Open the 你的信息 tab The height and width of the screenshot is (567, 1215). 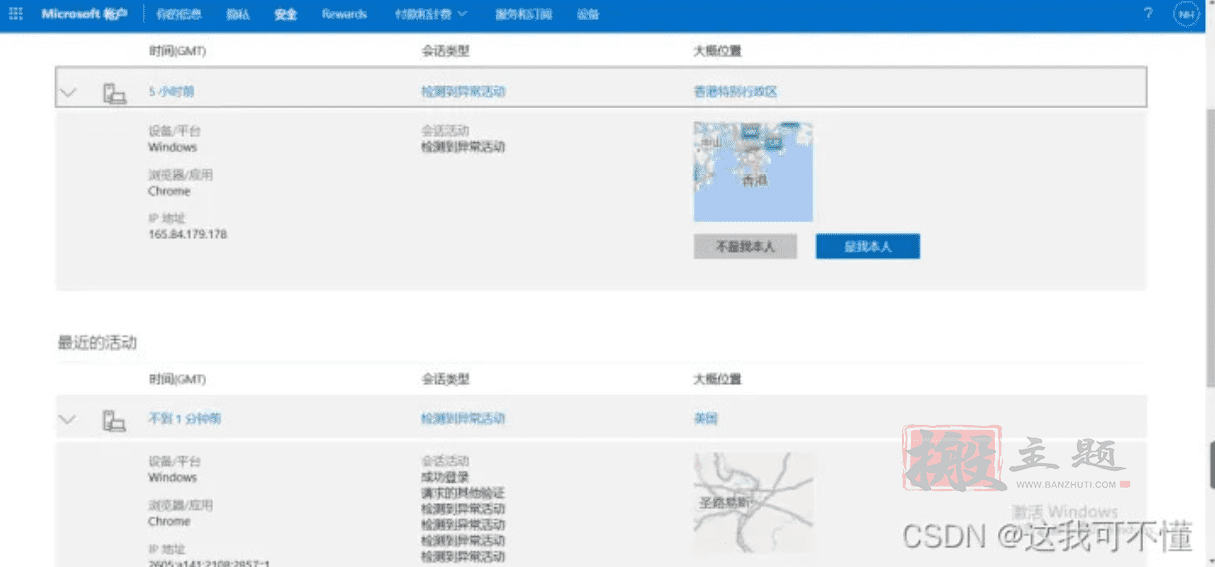[178, 14]
